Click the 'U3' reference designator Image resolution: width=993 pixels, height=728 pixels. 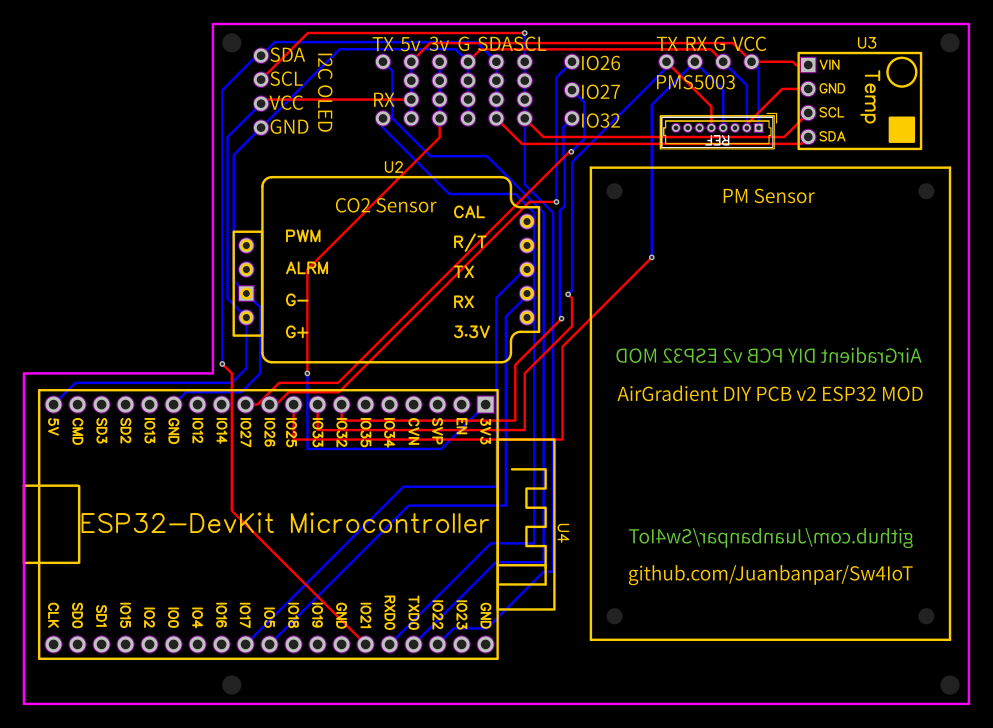pyautogui.click(x=866, y=43)
